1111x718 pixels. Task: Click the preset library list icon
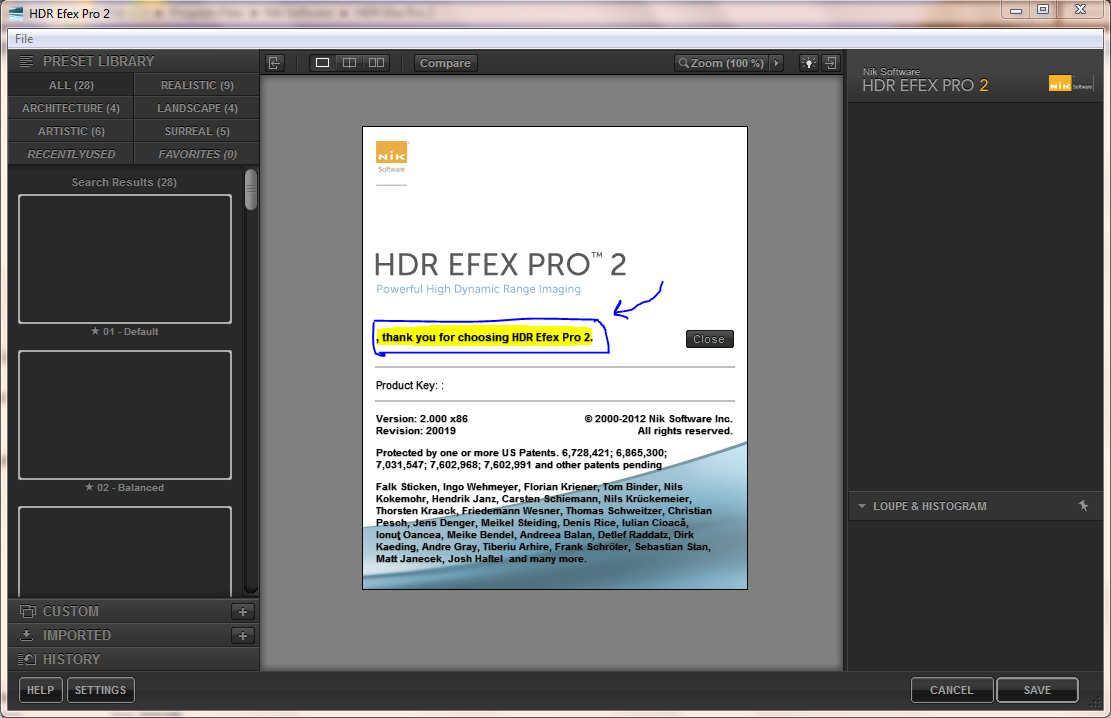pyautogui.click(x=26, y=61)
